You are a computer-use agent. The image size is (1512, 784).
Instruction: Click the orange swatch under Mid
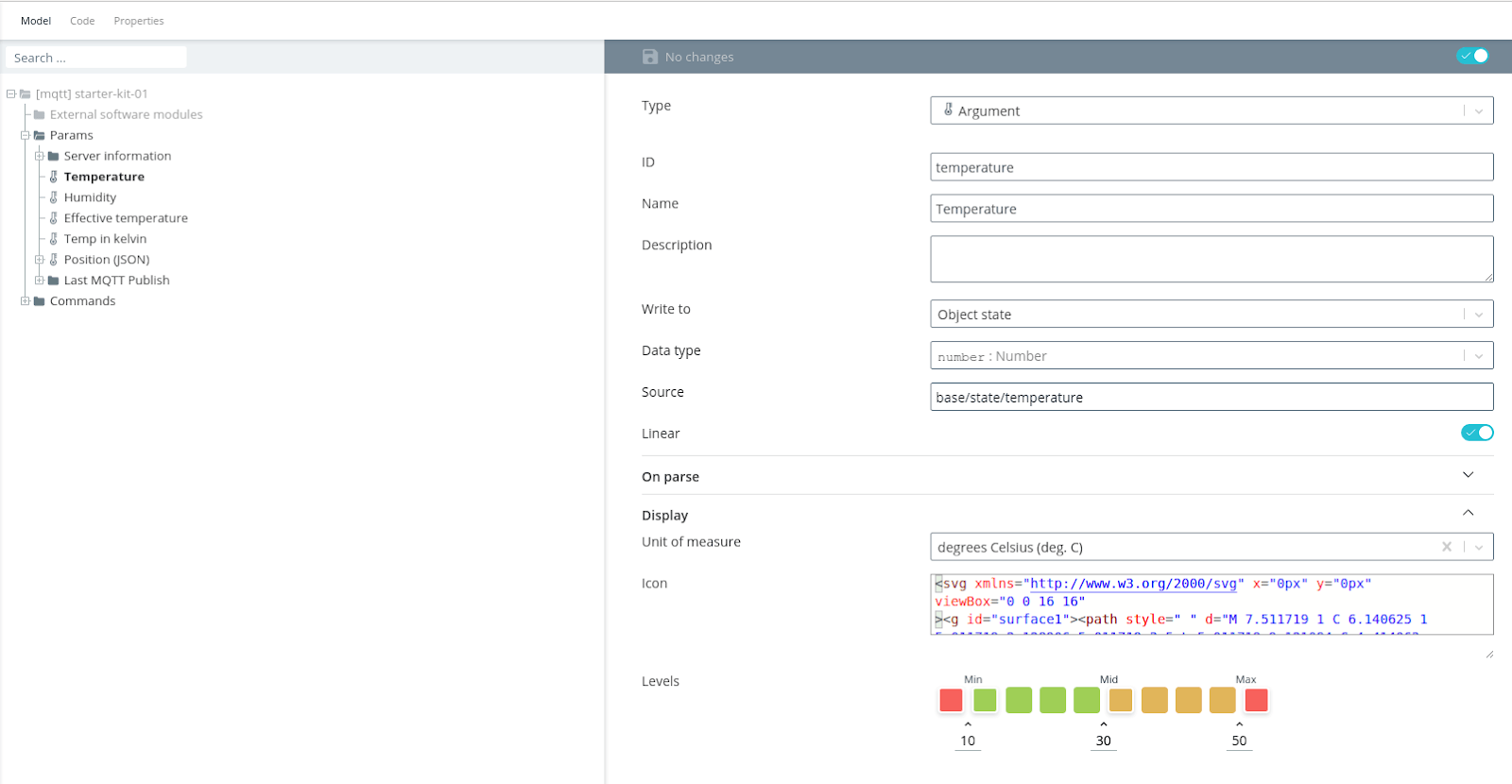[1121, 700]
